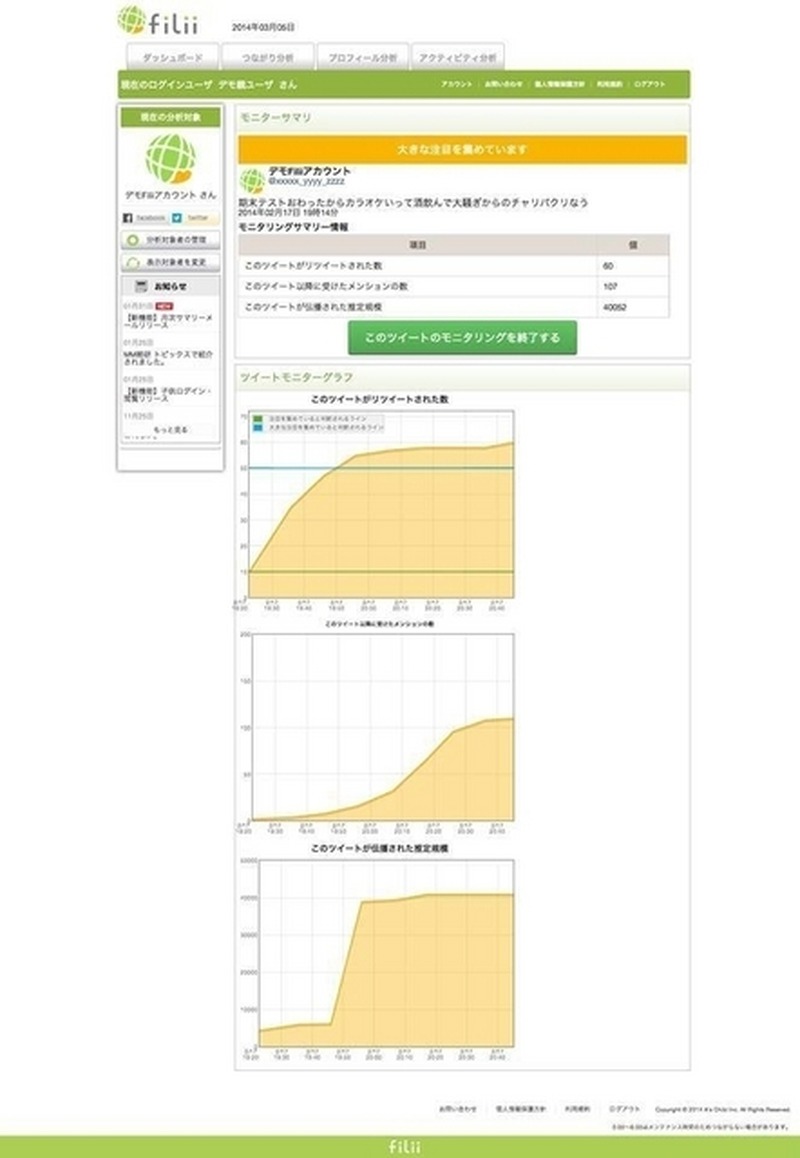Click the green legend swatch in retweet graph
Image resolution: width=800 pixels, height=1158 pixels.
coord(257,418)
